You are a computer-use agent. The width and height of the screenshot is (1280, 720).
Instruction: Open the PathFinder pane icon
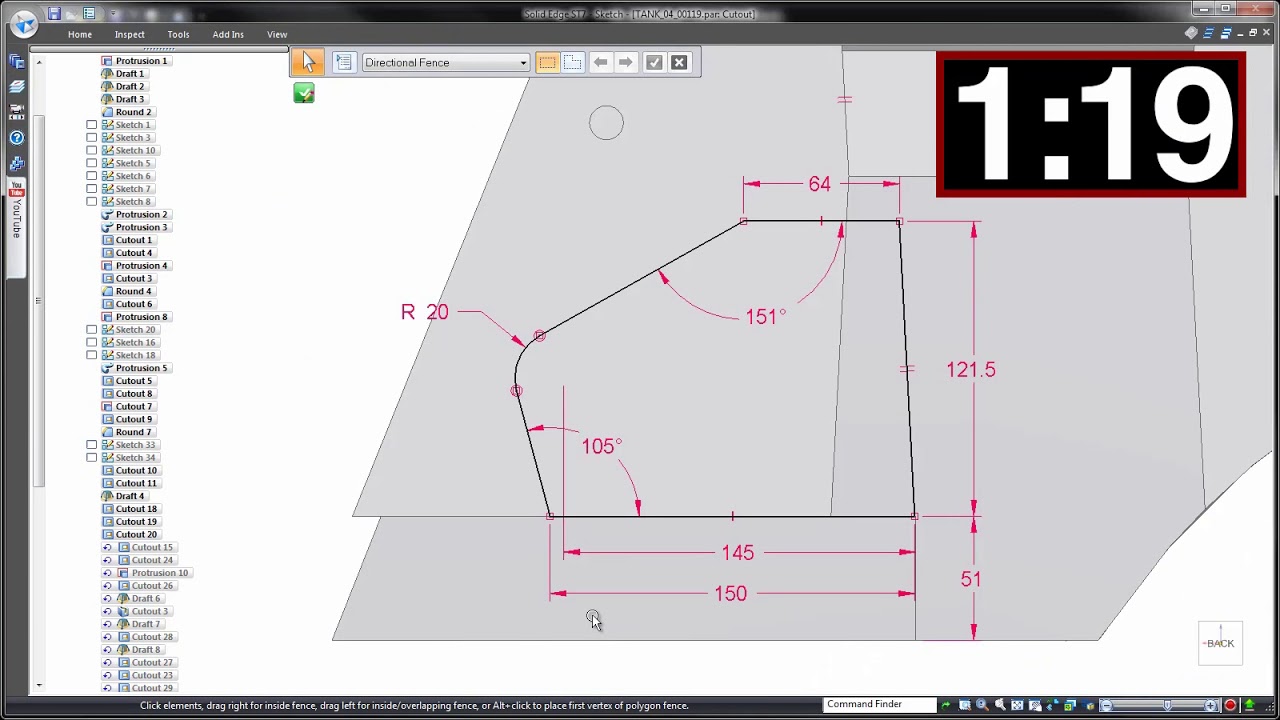16,62
